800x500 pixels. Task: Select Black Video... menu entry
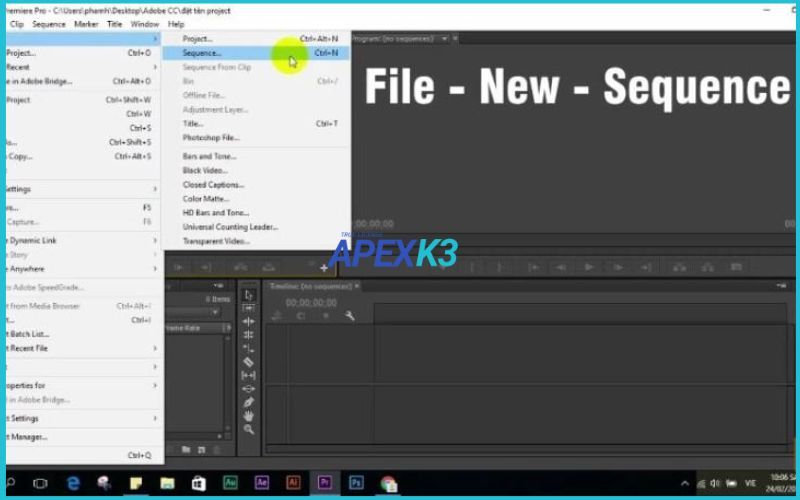(x=204, y=171)
